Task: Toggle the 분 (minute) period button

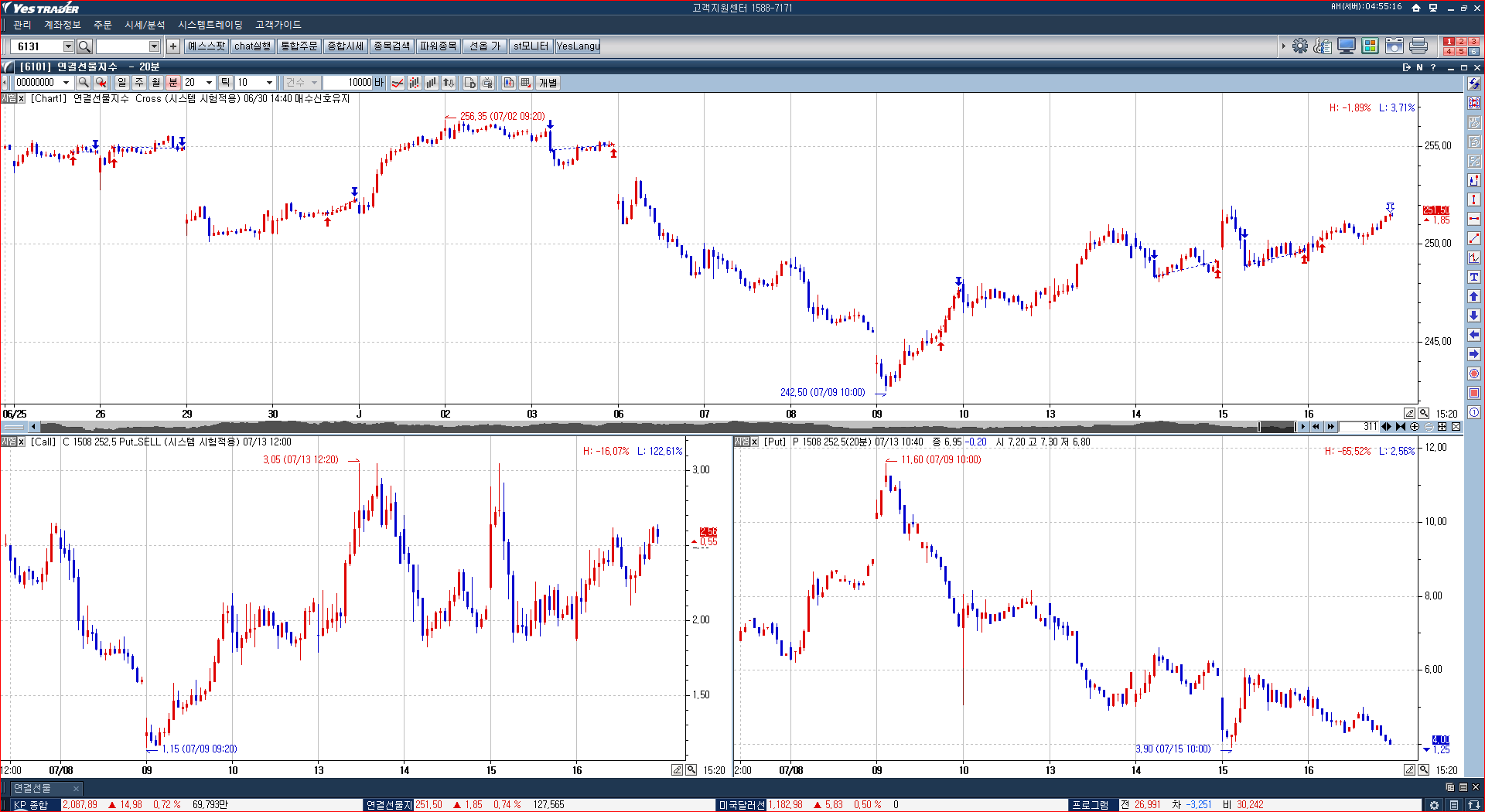Action: coord(173,83)
